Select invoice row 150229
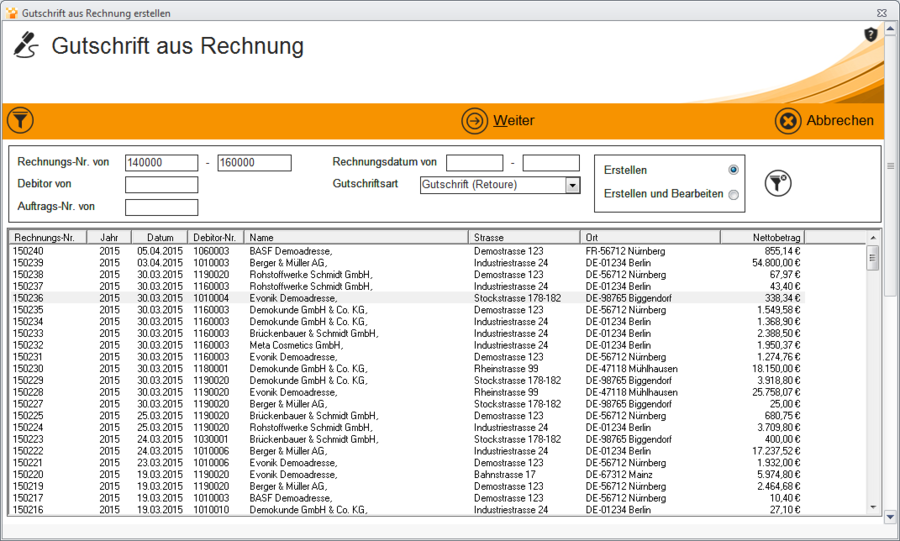Image resolution: width=900 pixels, height=541 pixels. [407, 380]
